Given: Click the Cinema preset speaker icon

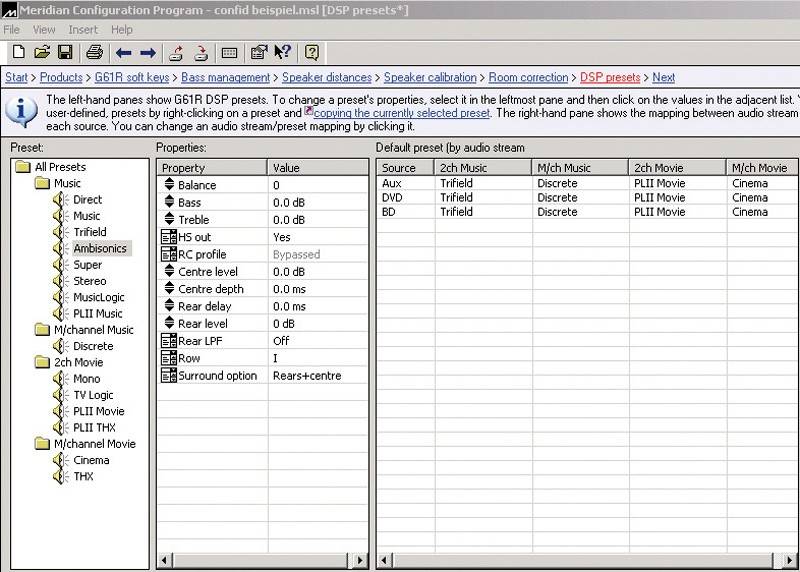Looking at the screenshot, I should click(61, 460).
